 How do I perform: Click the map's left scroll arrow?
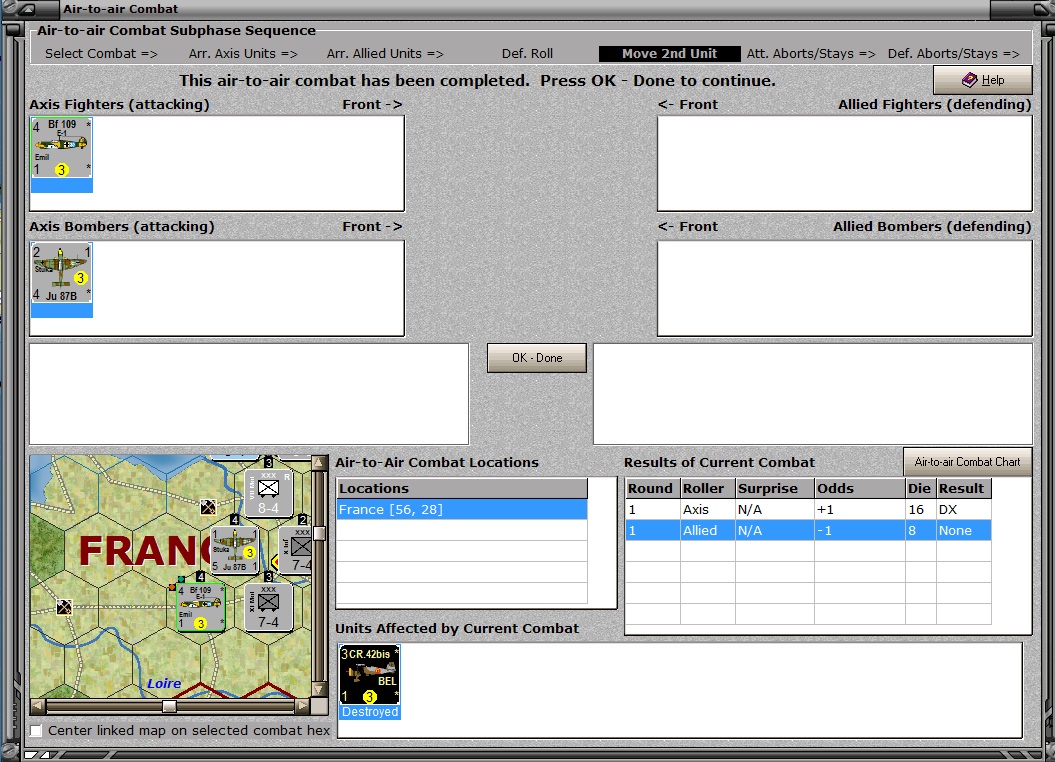point(38,706)
